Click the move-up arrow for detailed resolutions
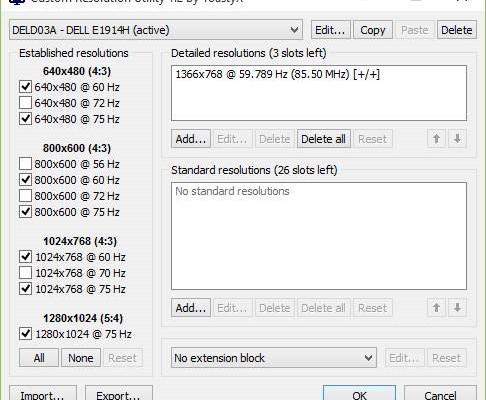Screen dimensions: 486x400 click(x=436, y=139)
